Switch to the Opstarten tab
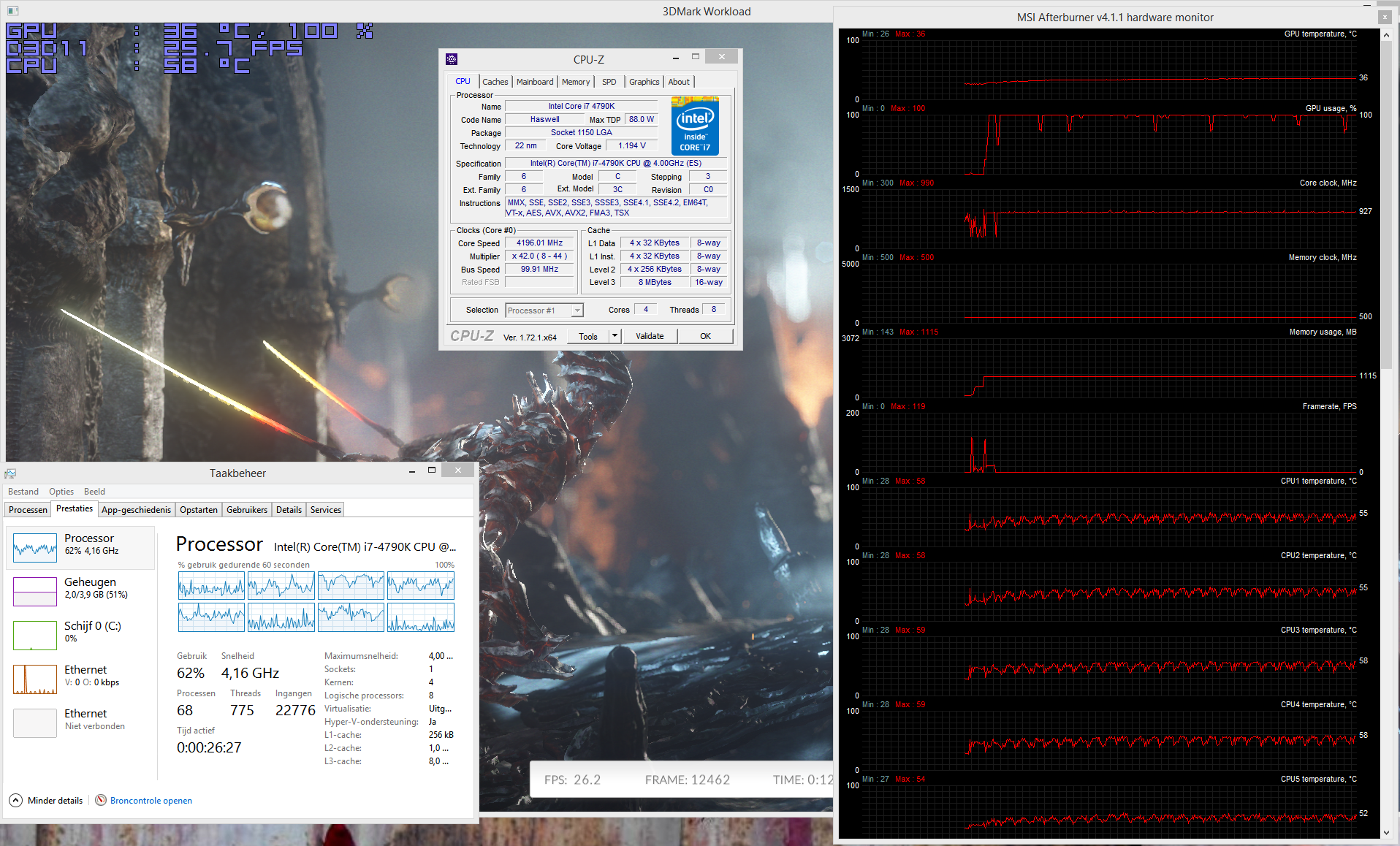The image size is (1400, 846). [199, 510]
